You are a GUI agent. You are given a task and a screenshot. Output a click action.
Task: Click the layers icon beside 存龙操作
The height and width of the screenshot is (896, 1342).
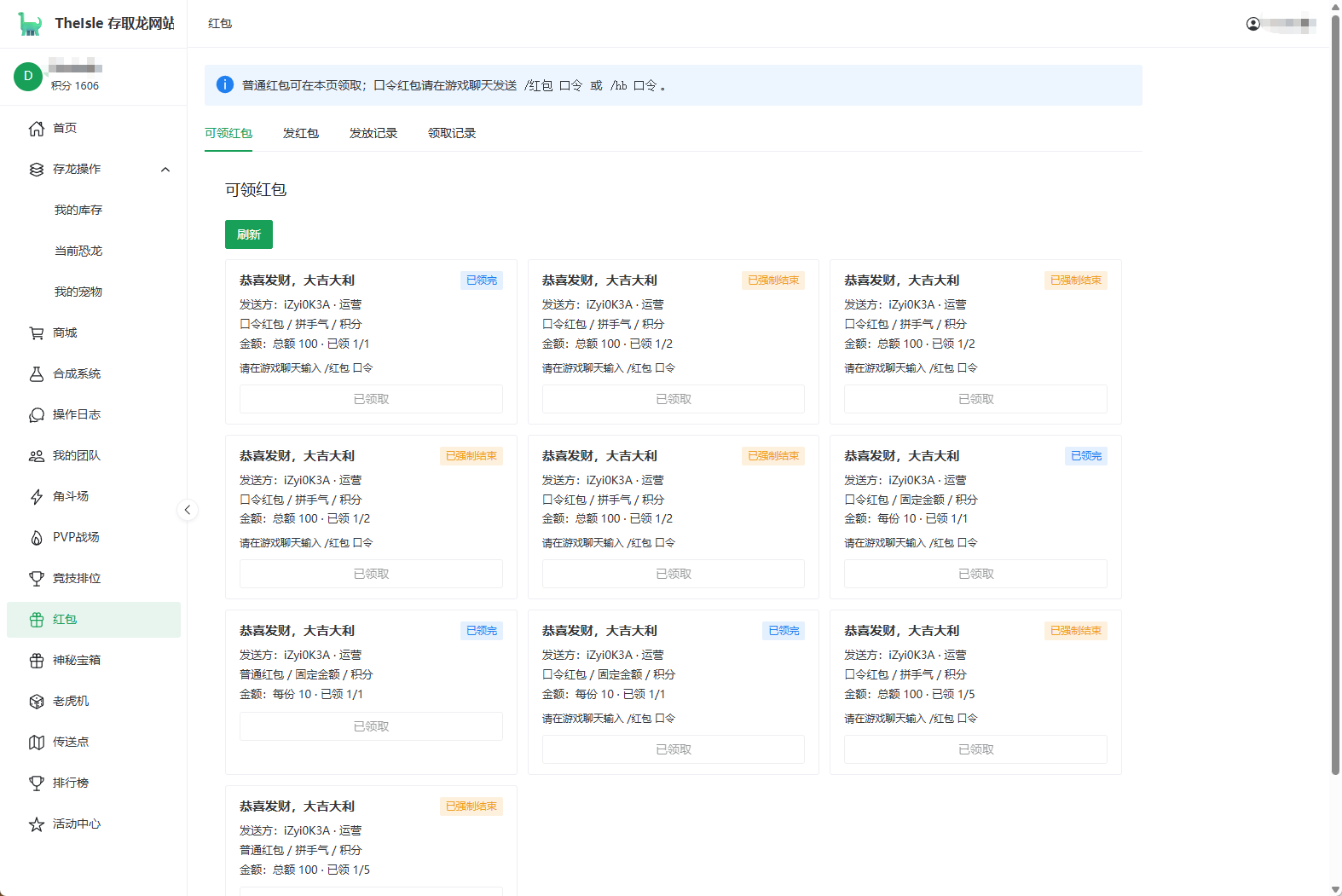pos(37,170)
